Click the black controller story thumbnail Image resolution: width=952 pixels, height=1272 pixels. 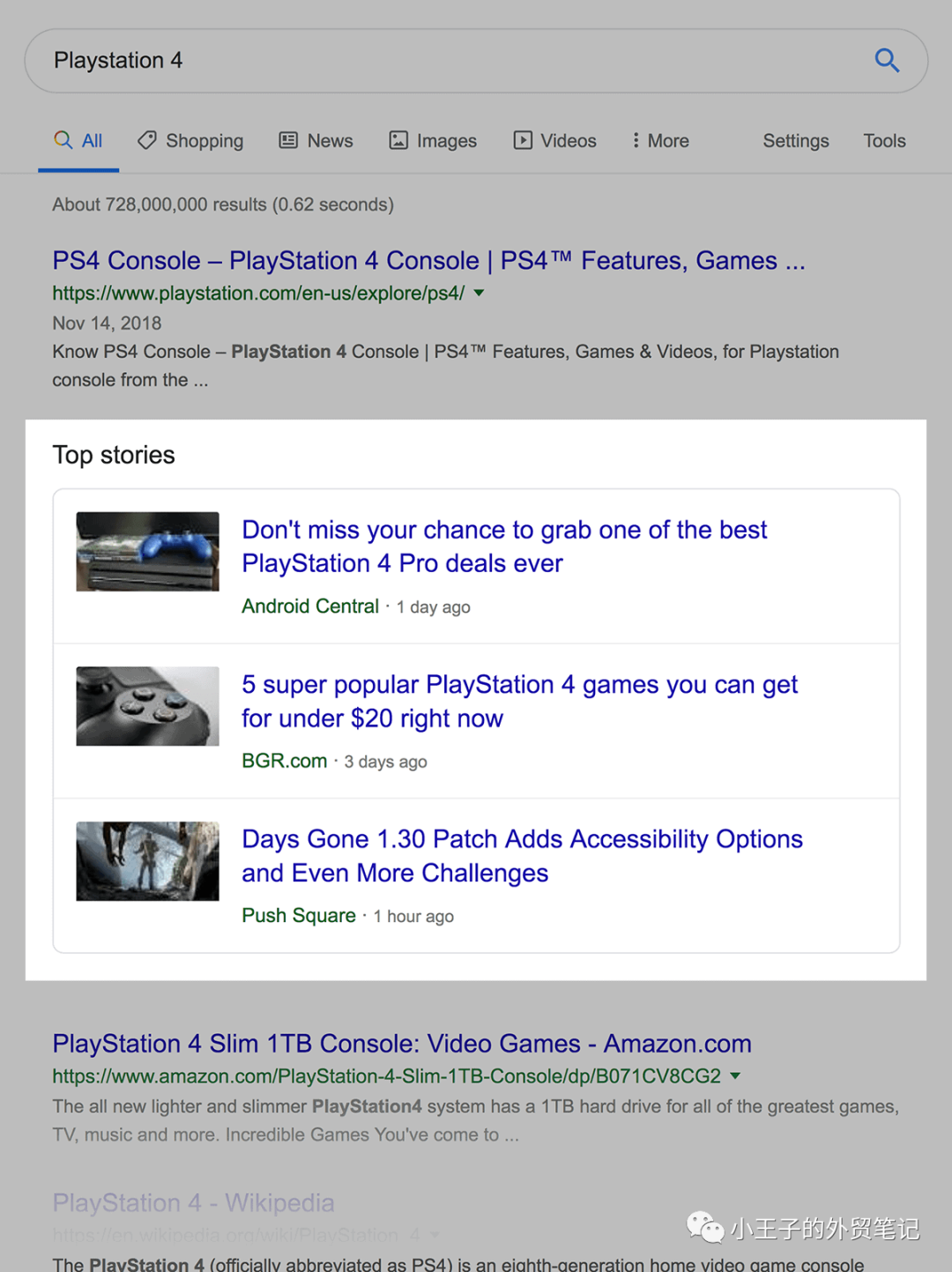147,706
